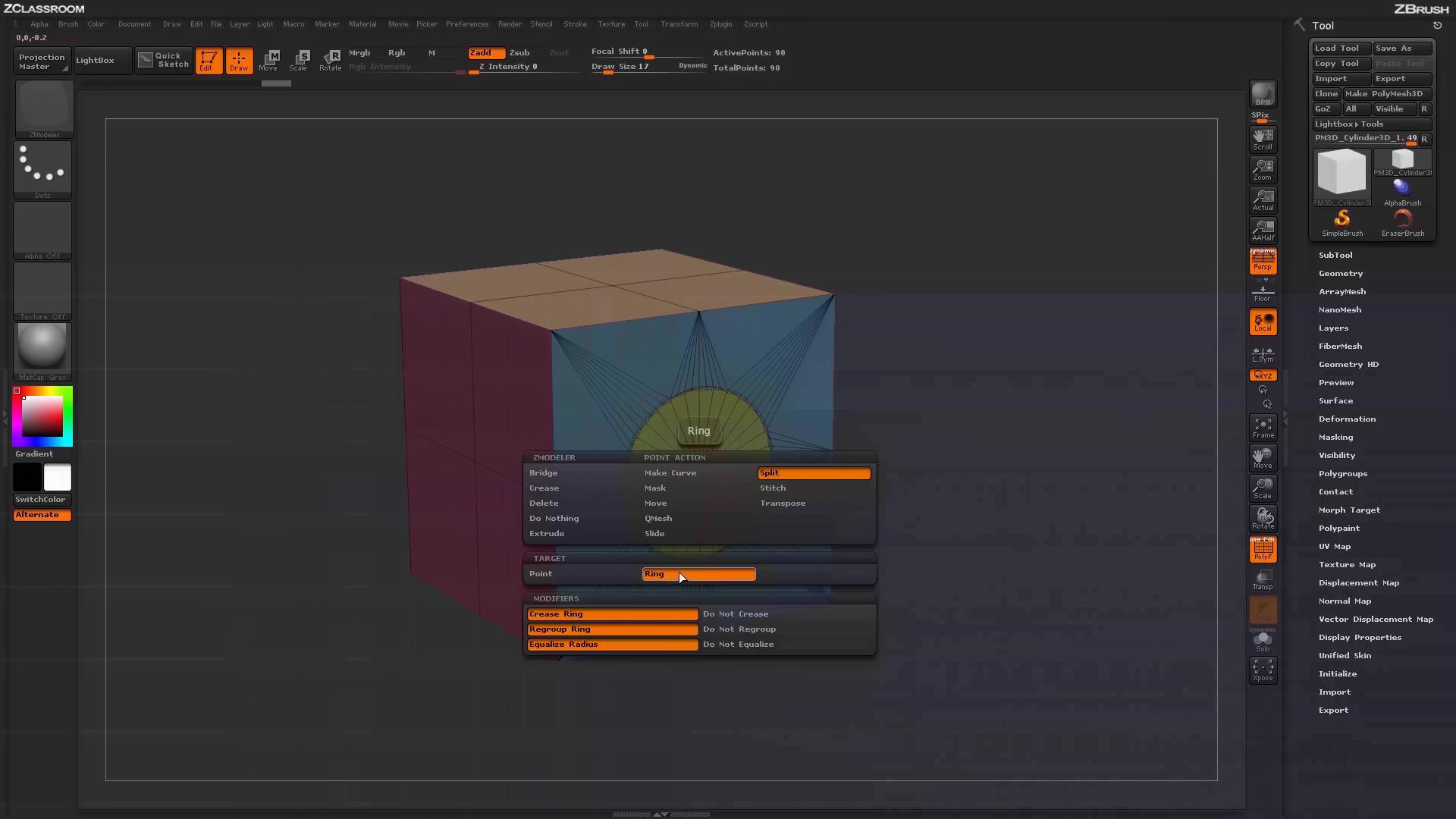Click the Rotate icon in right shelf
The height and width of the screenshot is (819, 1456).
1263,519
